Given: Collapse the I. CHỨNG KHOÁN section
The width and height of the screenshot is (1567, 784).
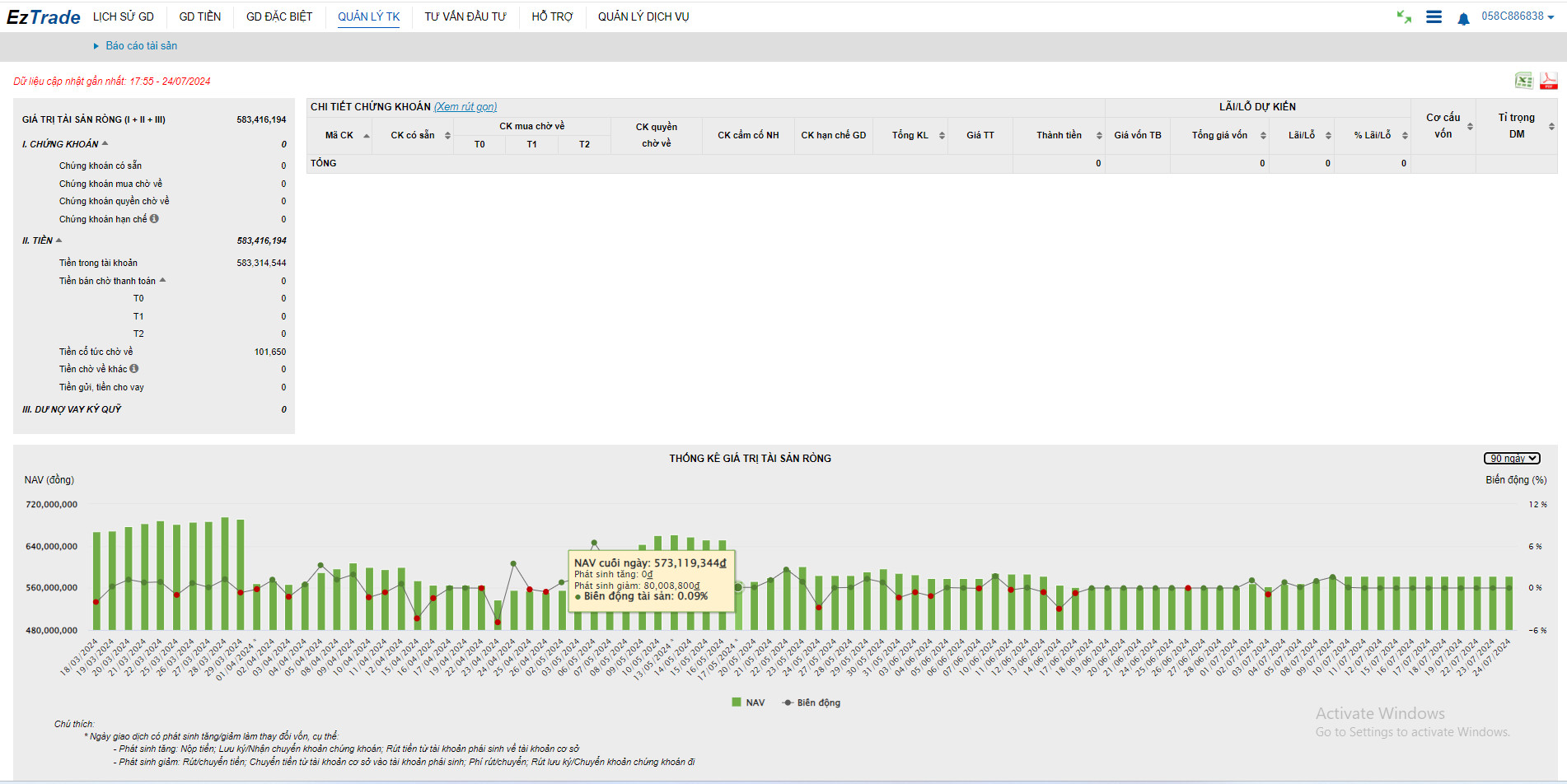Looking at the screenshot, I should pos(105,143).
